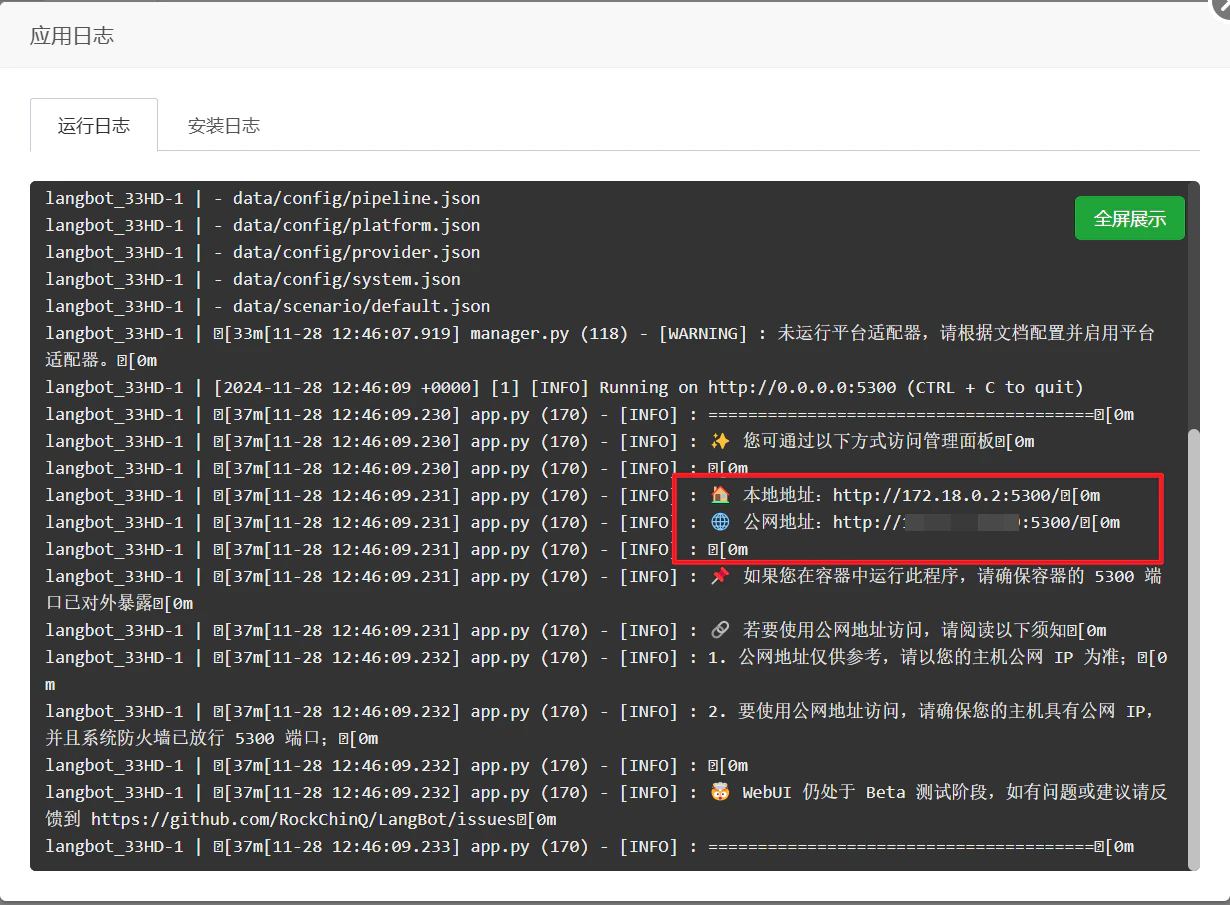The image size is (1230, 905).
Task: Click the sparkles emoji on the access panel line
Action: coord(718,440)
